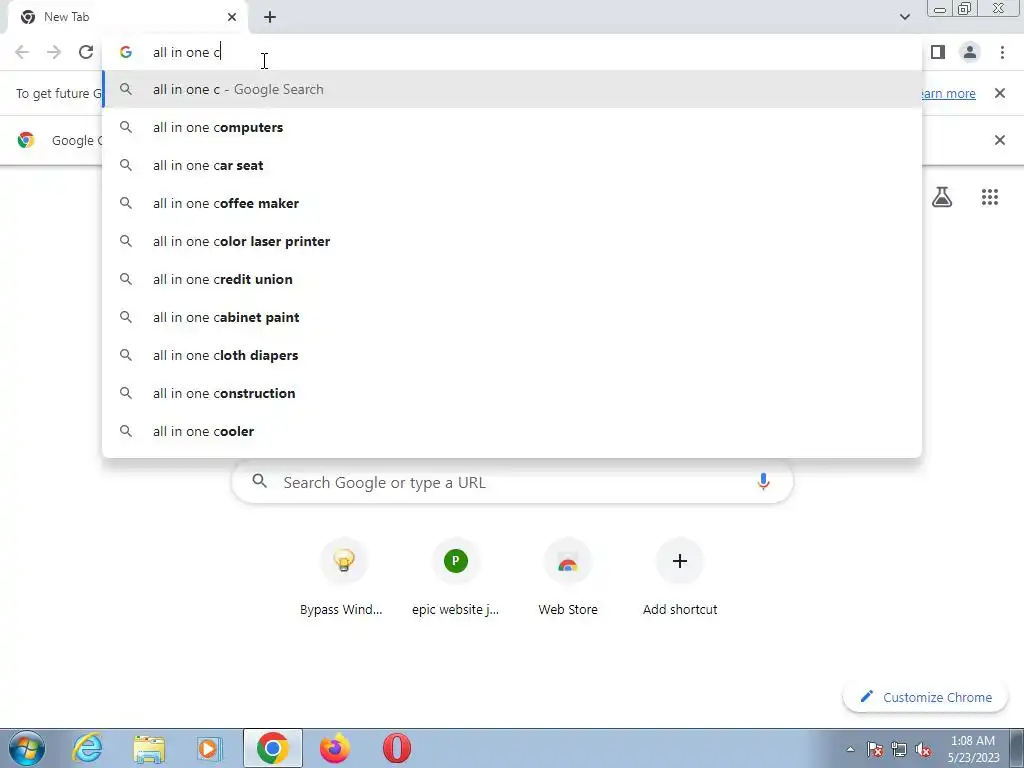The image size is (1024, 768).
Task: Click the address bar text field
Action: pos(512,52)
